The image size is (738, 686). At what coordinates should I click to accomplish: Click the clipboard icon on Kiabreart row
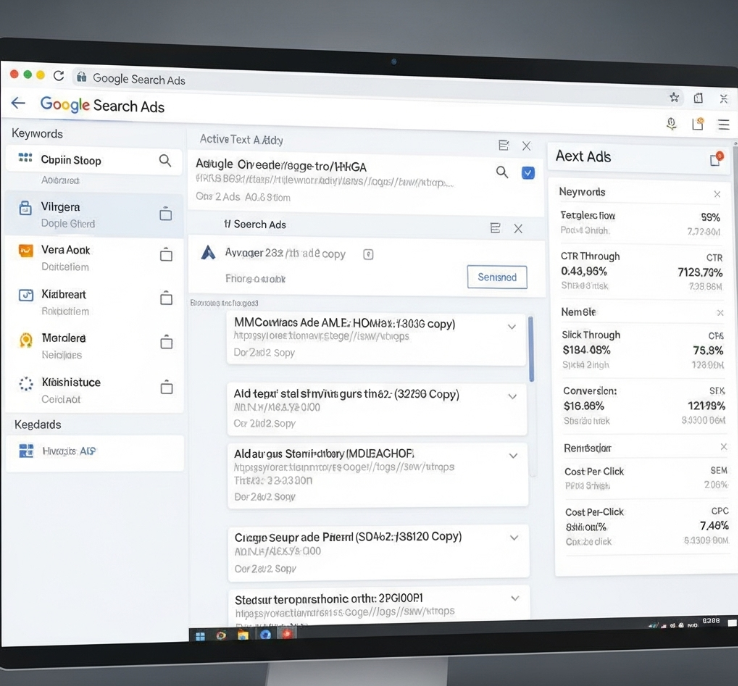pos(166,298)
